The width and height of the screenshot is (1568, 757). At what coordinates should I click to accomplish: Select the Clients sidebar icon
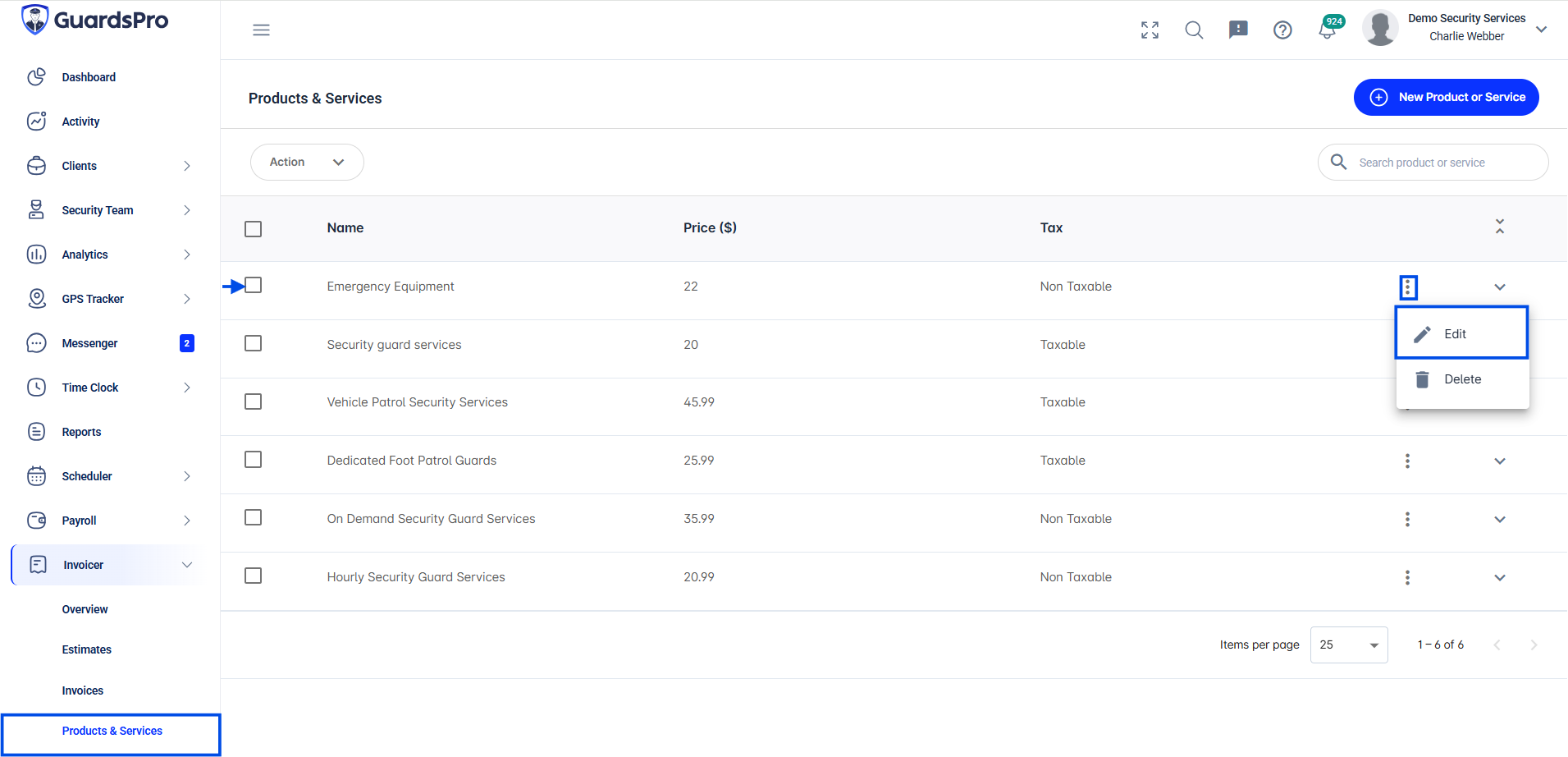[x=36, y=166]
